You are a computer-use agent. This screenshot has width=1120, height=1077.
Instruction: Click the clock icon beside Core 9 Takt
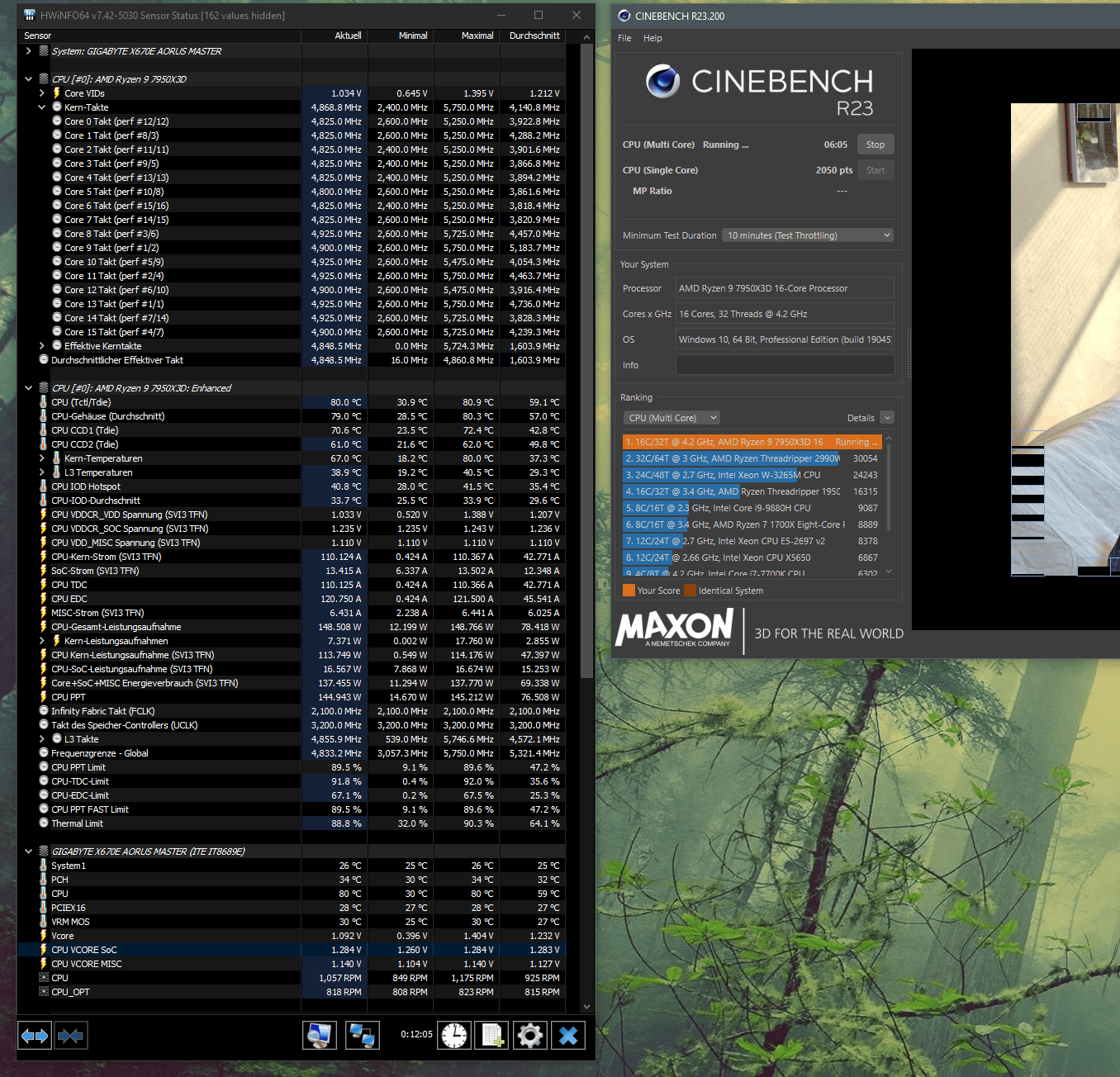(x=57, y=248)
